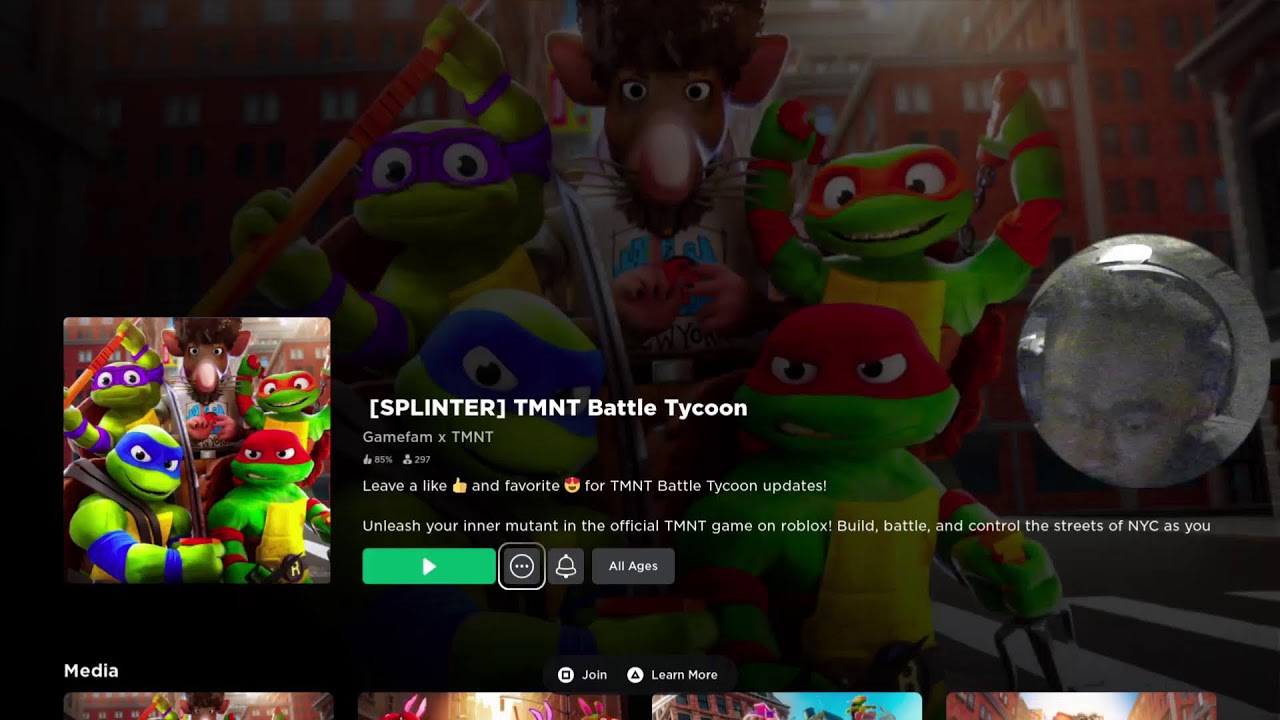Click the [SPLINTER] TMNT Battle Tycoon title

[558, 408]
